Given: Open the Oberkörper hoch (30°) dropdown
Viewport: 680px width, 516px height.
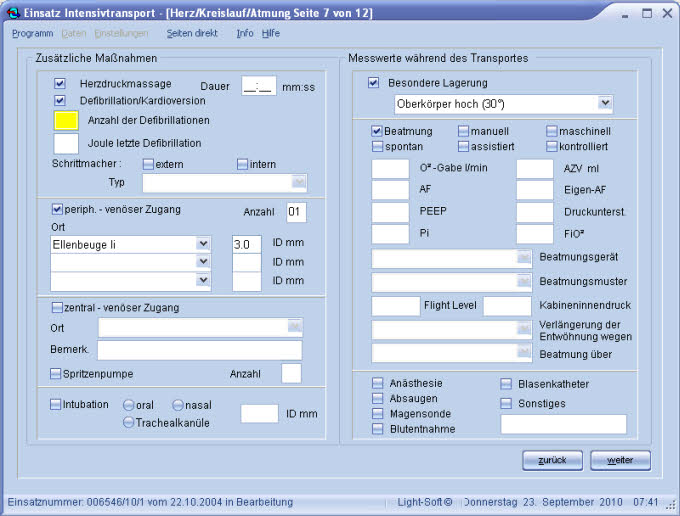Looking at the screenshot, I should pos(605,103).
